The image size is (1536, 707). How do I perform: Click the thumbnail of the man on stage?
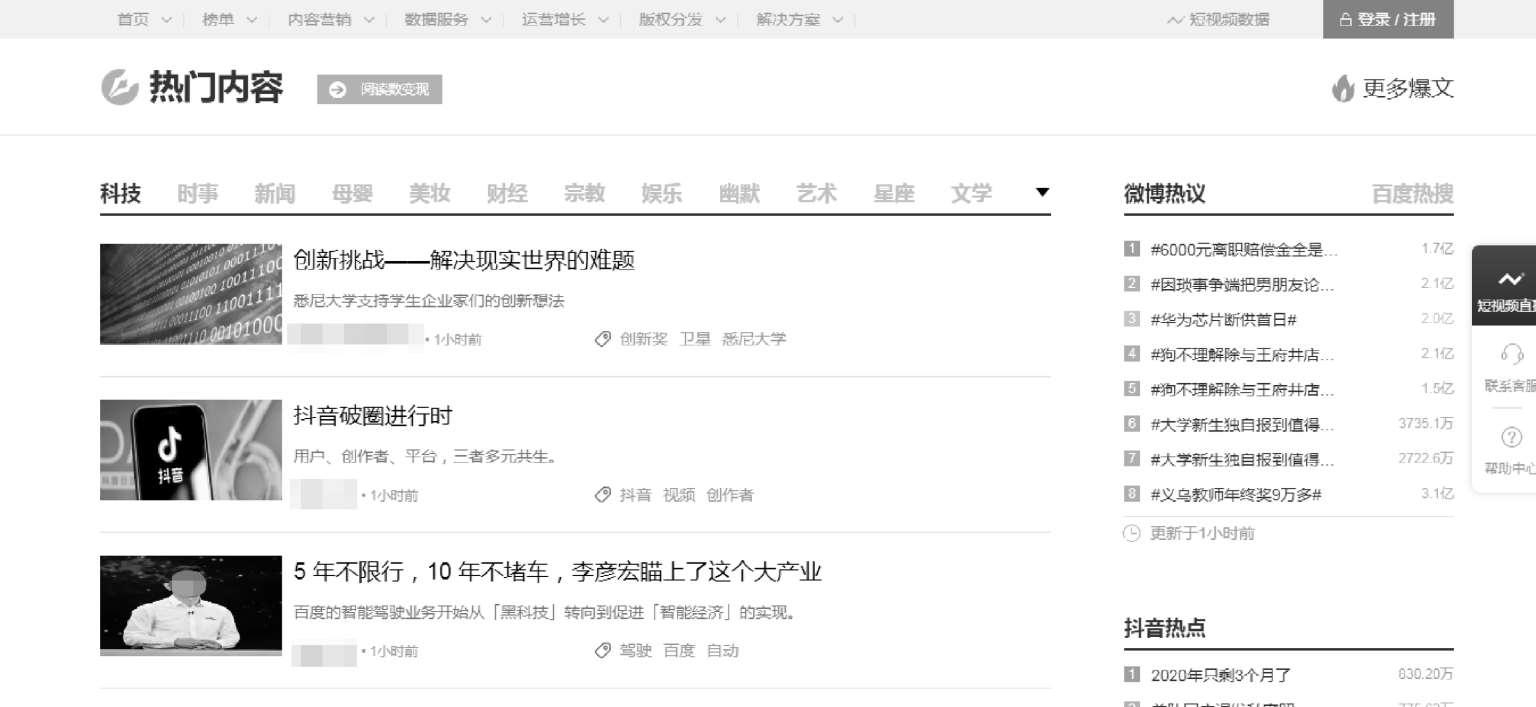pyautogui.click(x=191, y=606)
